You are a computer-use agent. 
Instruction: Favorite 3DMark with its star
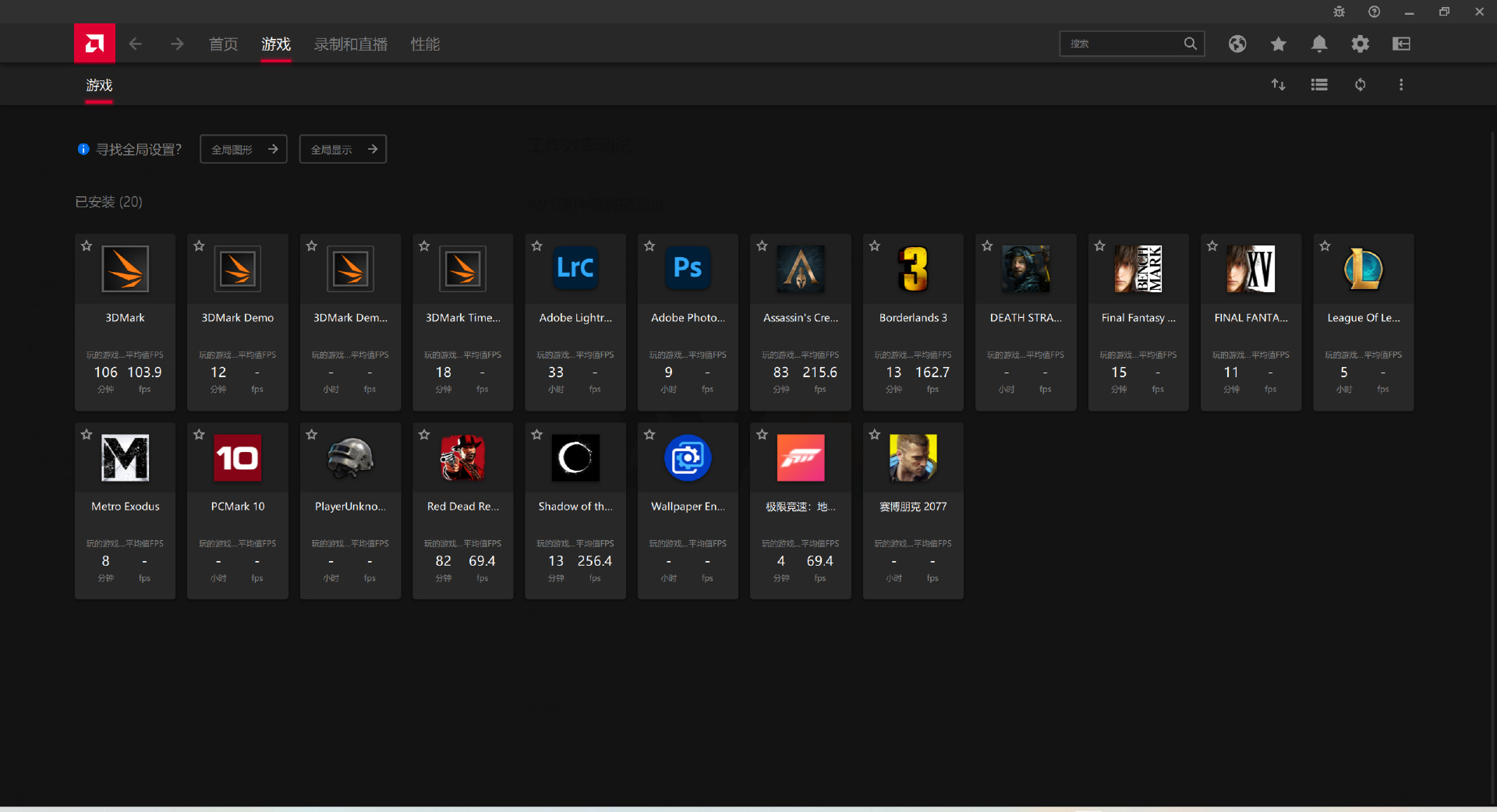(x=87, y=246)
